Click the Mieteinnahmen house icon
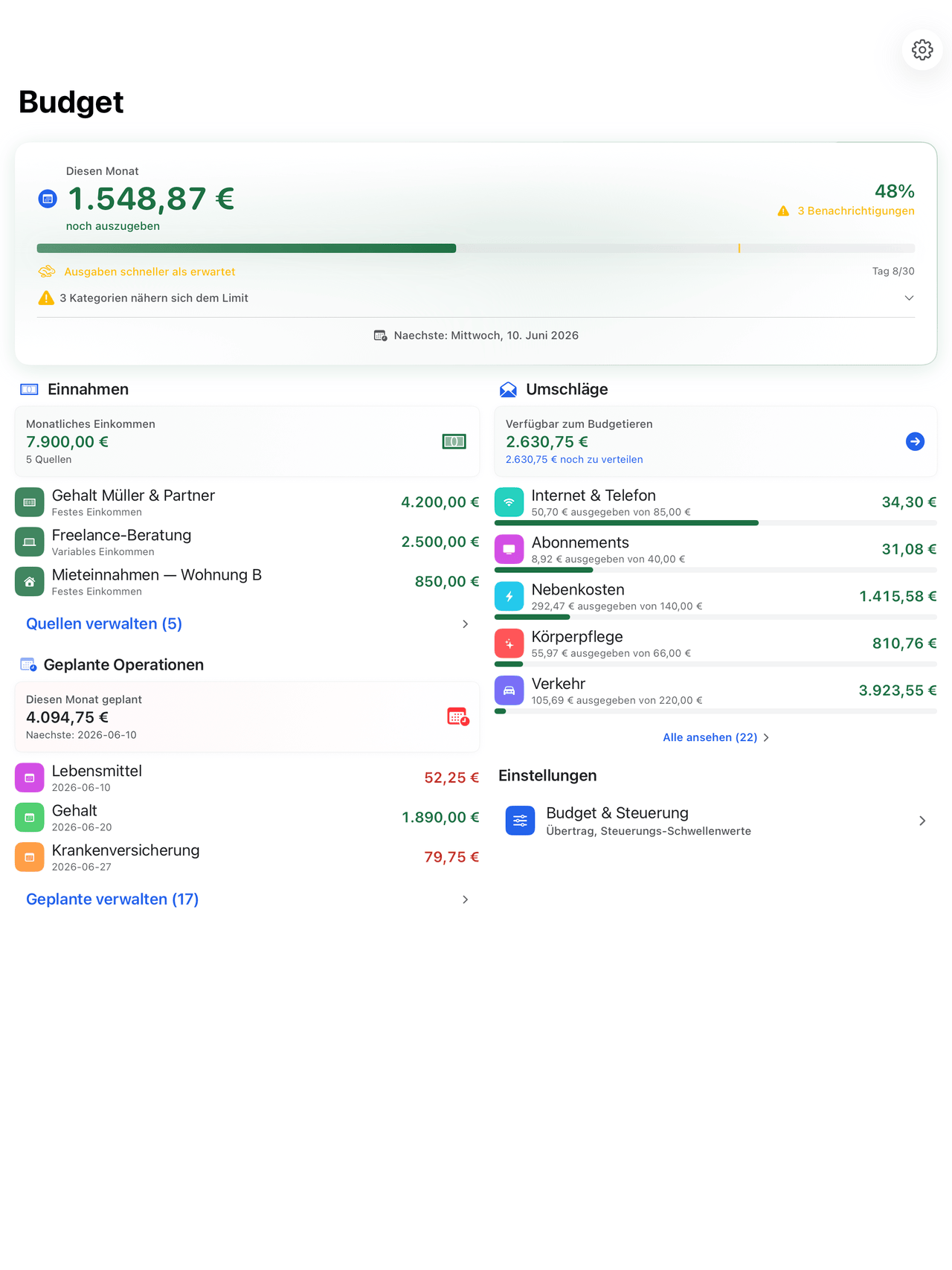Image resolution: width=952 pixels, height=1270 pixels. click(30, 582)
